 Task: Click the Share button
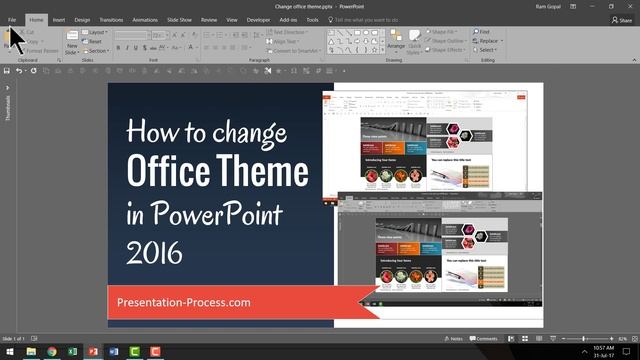tap(622, 20)
